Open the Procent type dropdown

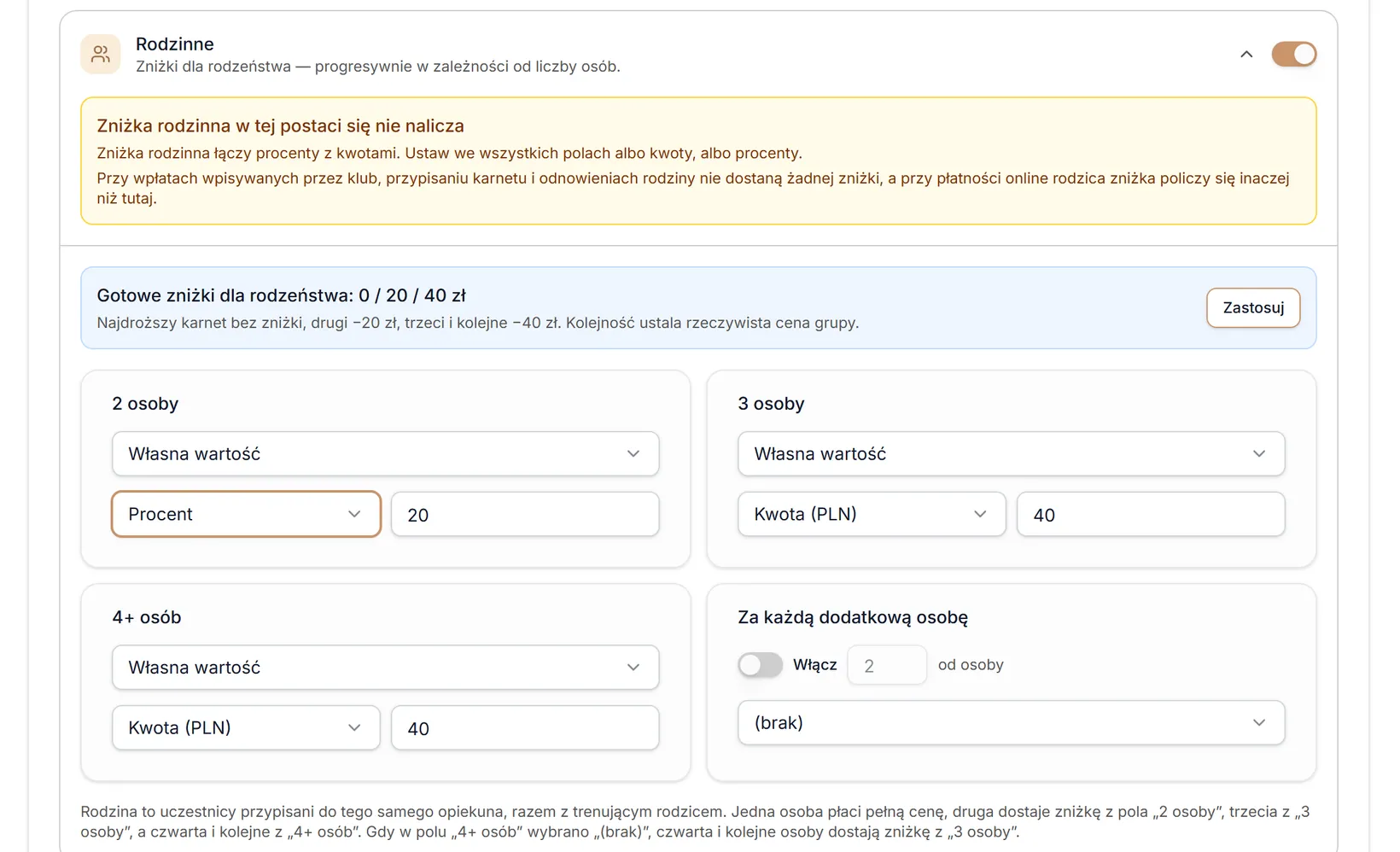(246, 514)
